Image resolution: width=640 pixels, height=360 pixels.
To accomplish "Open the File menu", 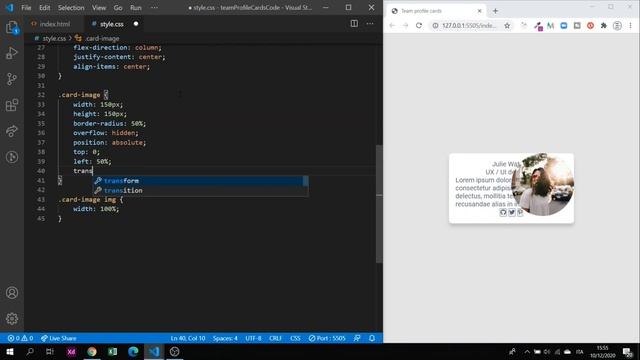I will point(26,8).
